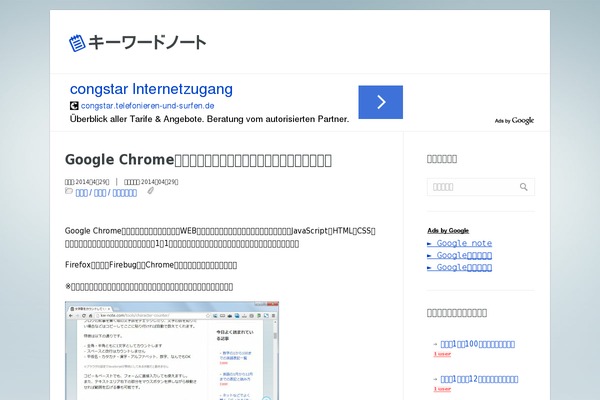
Task: Click the Chrome browser screenshot thumbnail
Action: click(x=172, y=351)
